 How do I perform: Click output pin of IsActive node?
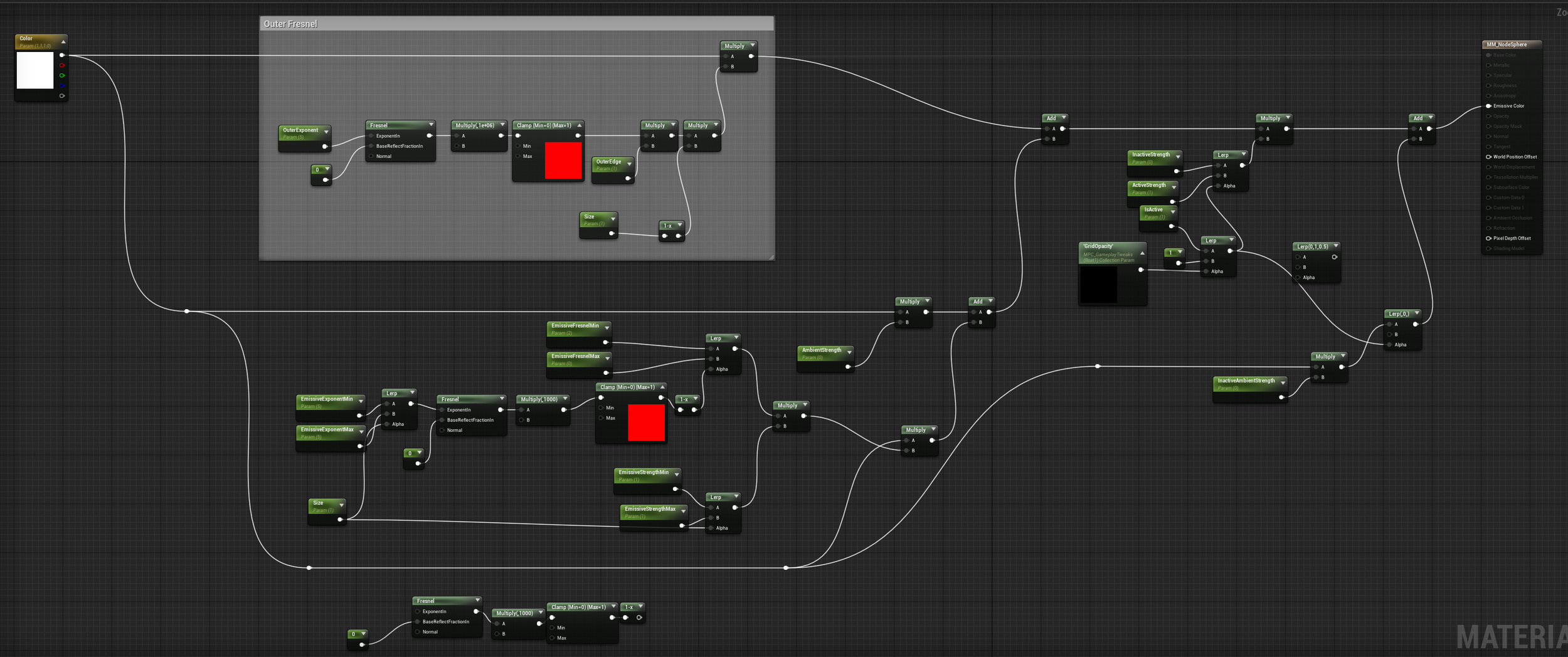pos(1171,226)
